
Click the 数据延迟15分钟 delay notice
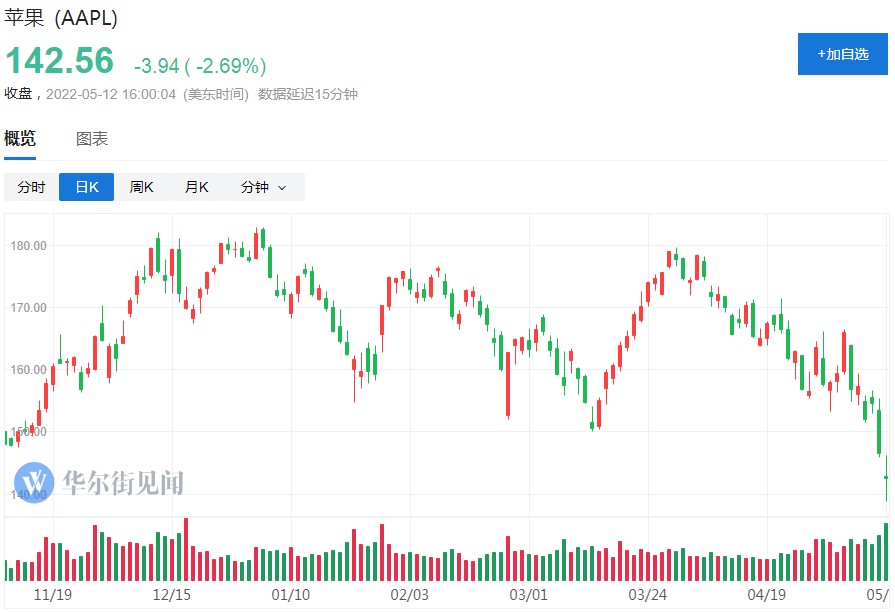point(308,94)
